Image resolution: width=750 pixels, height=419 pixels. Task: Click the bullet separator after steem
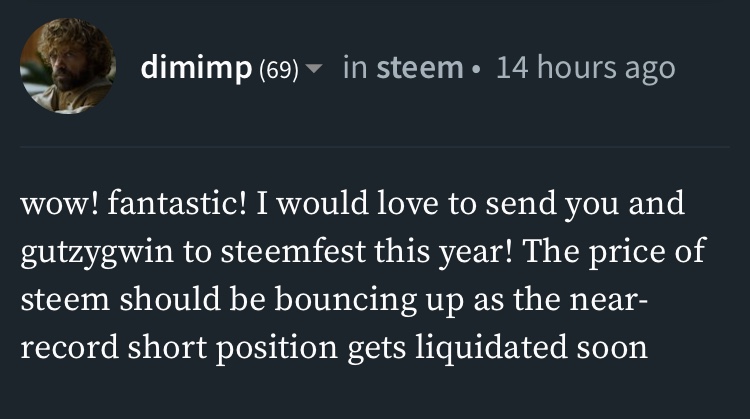click(x=474, y=70)
